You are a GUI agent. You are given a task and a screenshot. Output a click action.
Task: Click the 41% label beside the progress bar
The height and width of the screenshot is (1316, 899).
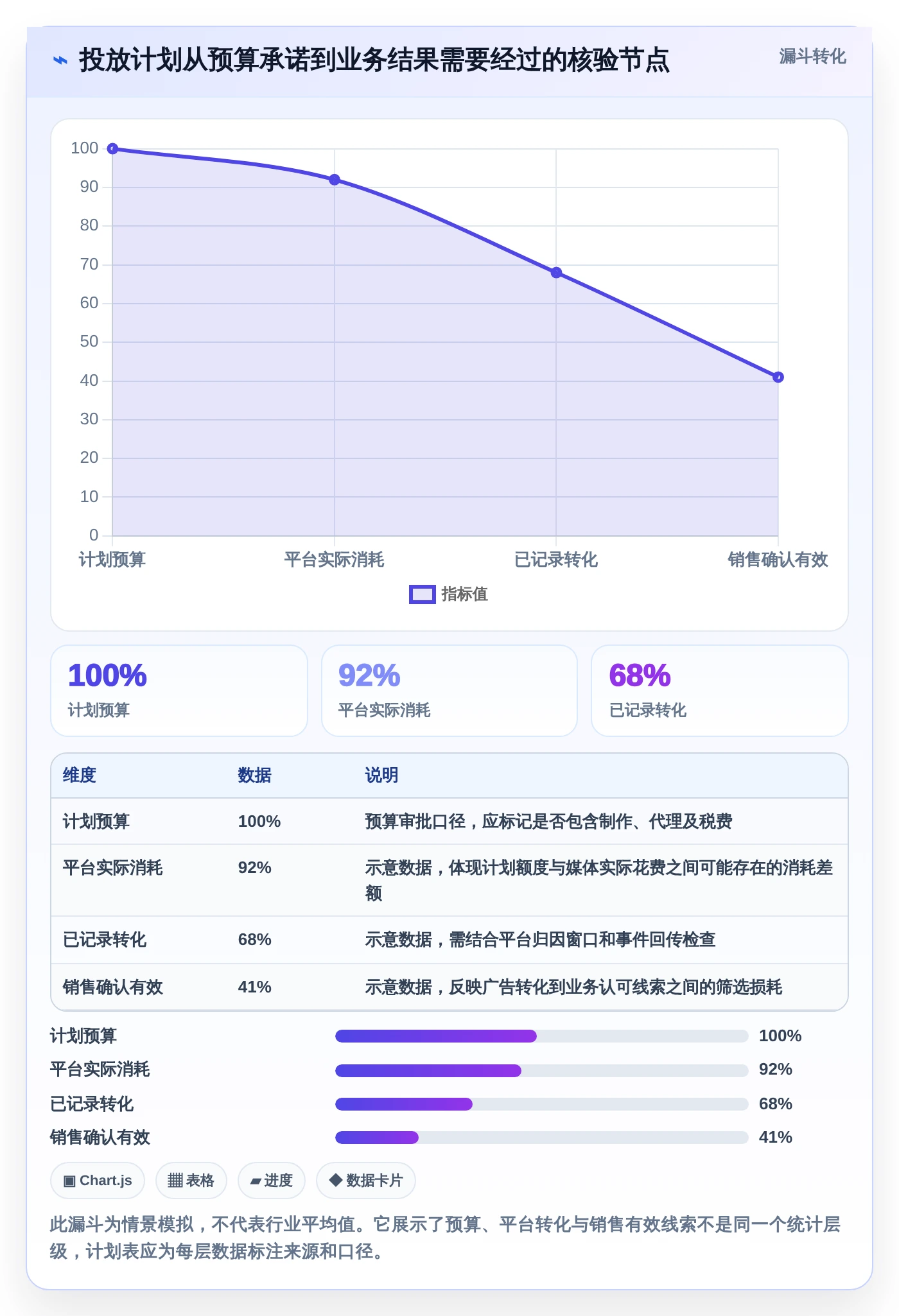(776, 1138)
